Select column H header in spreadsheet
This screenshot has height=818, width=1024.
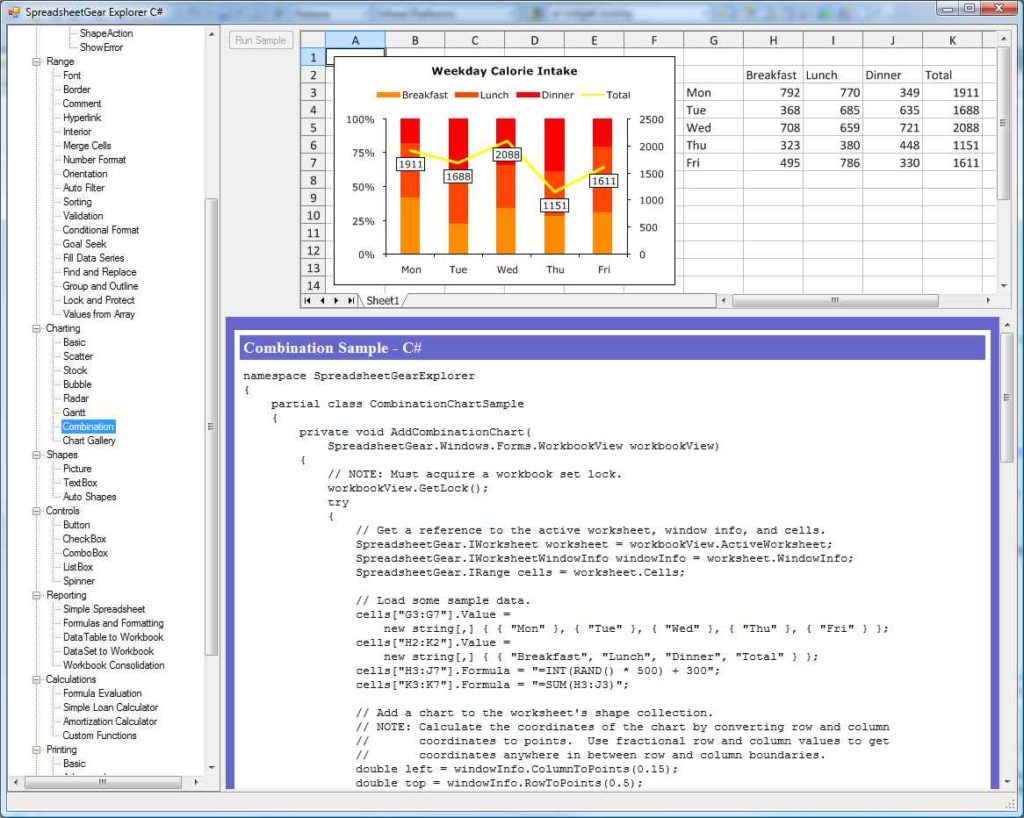tap(773, 40)
